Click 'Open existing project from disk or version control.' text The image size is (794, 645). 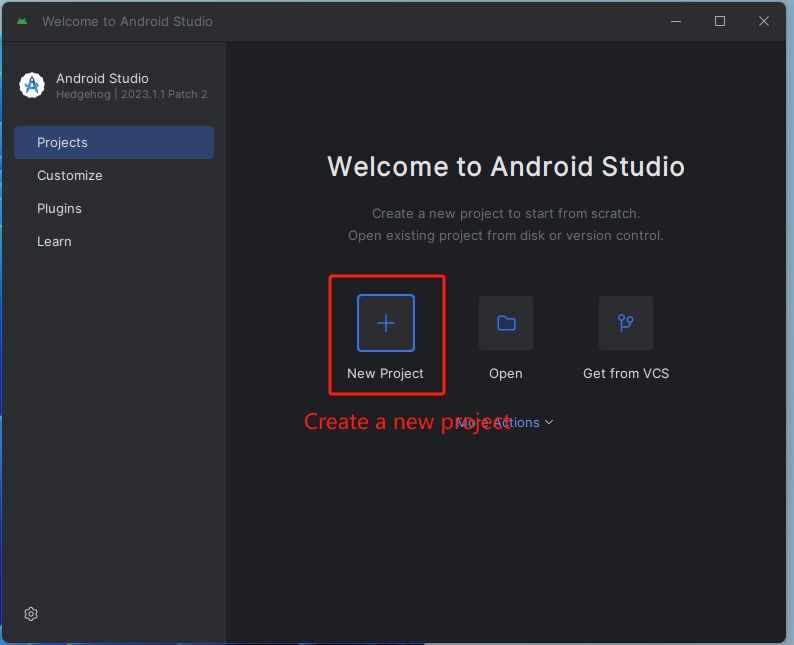point(506,235)
